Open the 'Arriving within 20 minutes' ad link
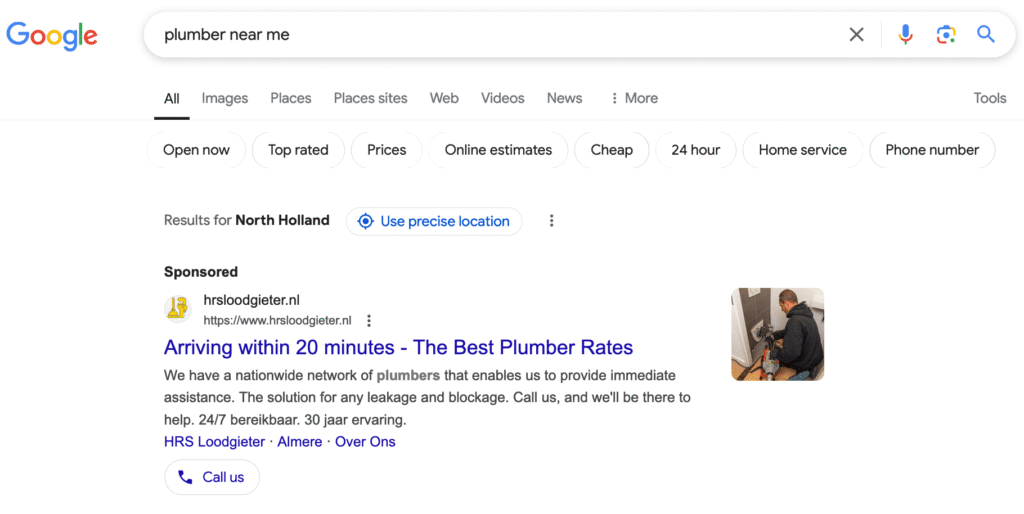The image size is (1024, 514). pyautogui.click(x=398, y=348)
